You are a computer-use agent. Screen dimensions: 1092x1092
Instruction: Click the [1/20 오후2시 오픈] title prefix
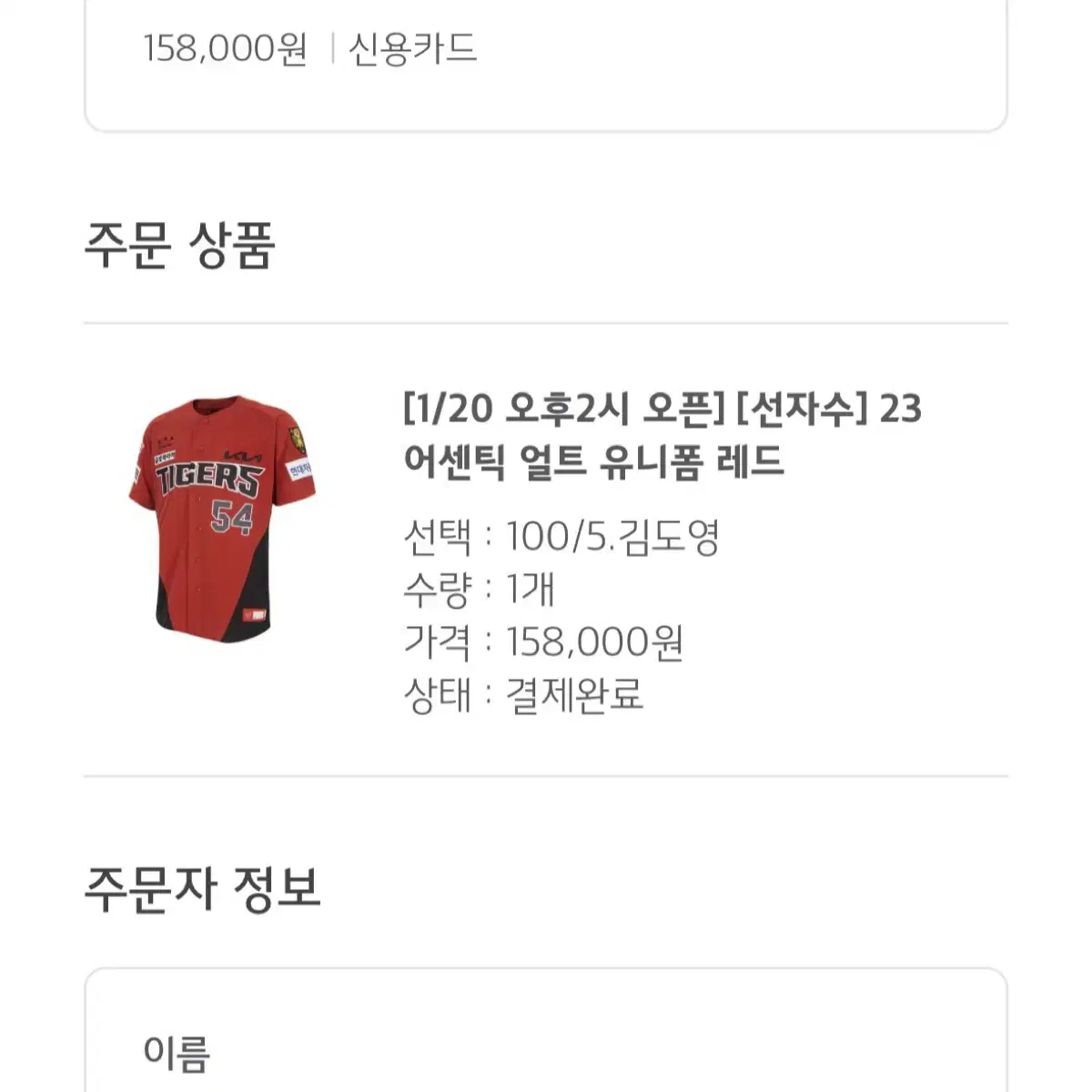coord(564,409)
